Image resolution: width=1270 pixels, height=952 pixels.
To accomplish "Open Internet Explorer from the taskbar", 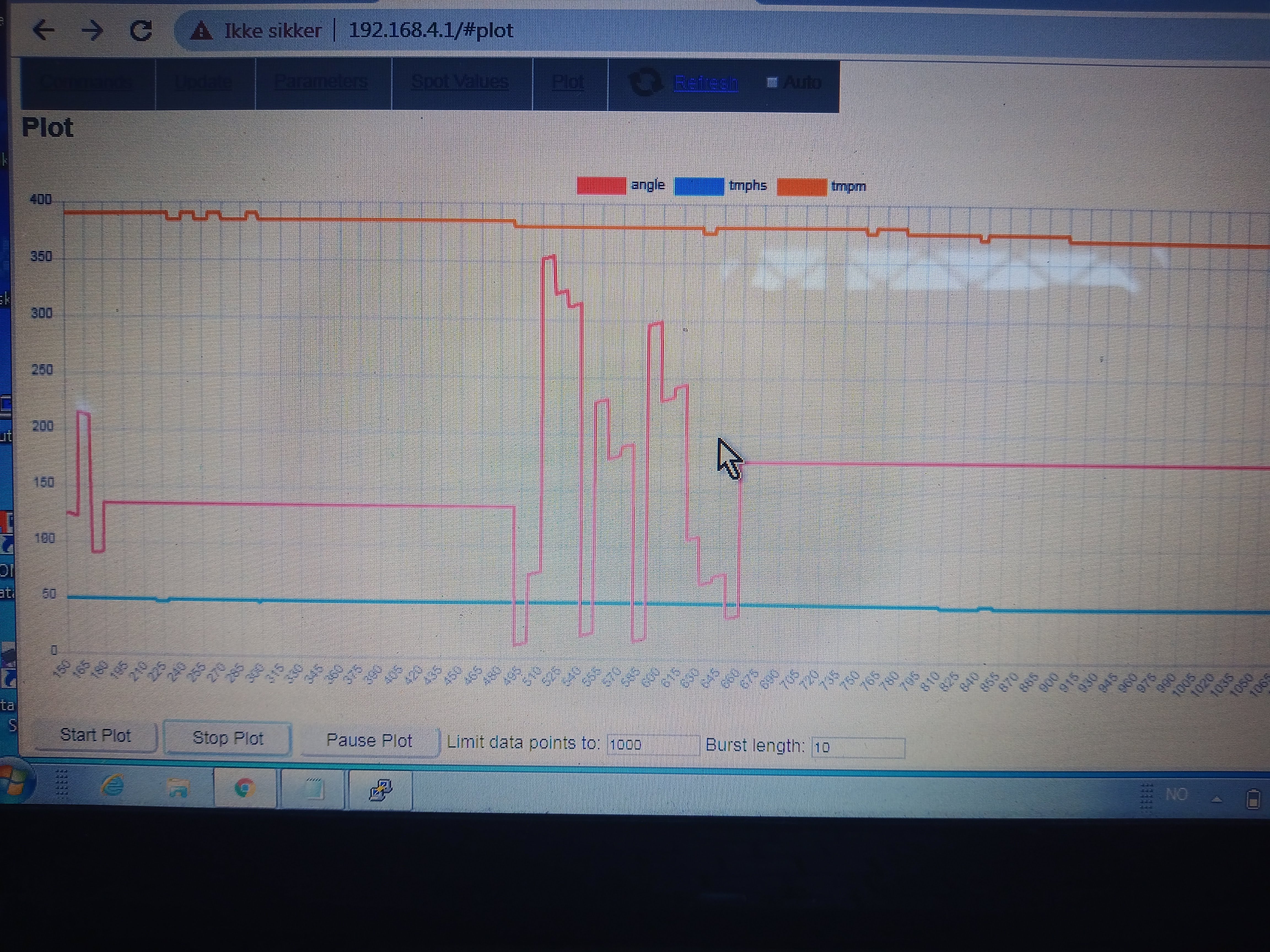I will click(113, 786).
